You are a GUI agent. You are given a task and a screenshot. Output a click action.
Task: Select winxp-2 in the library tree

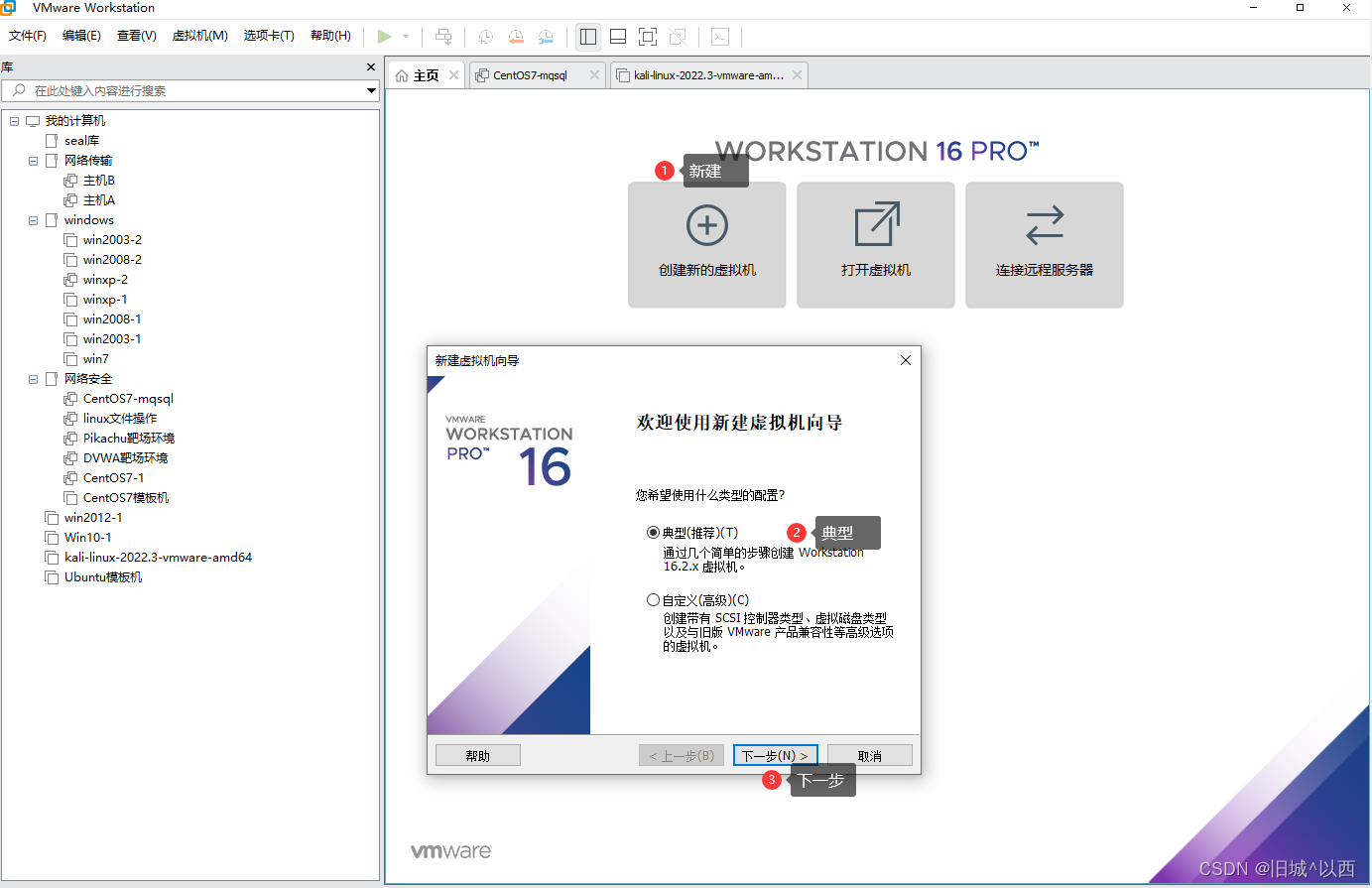coord(105,280)
